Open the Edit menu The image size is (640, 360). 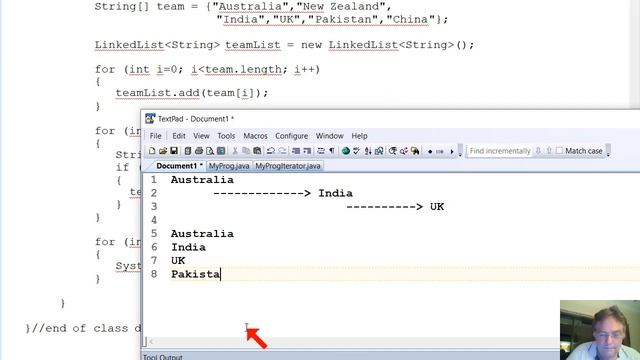[179, 136]
